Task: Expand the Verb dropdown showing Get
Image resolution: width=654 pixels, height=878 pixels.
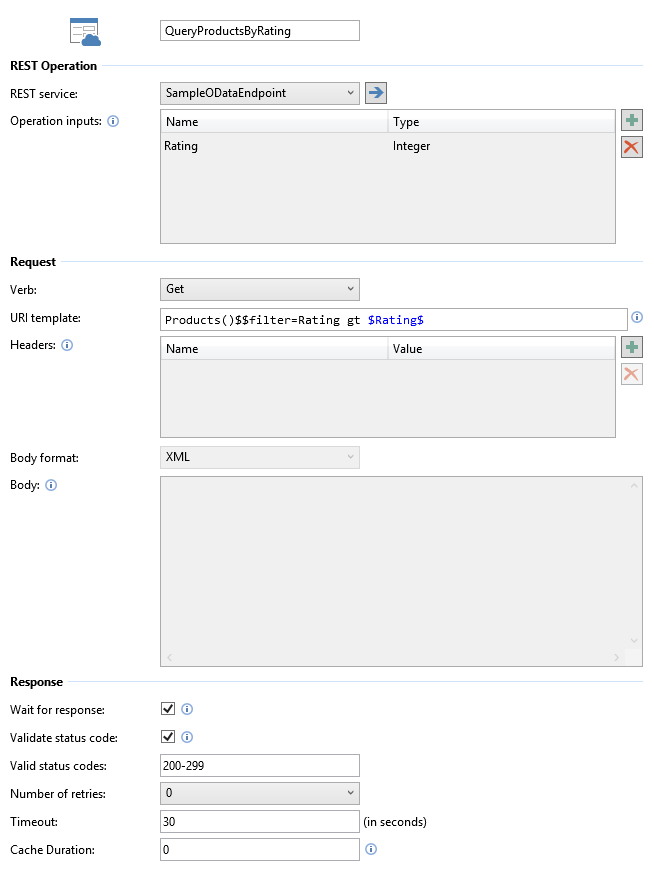Action: 259,289
